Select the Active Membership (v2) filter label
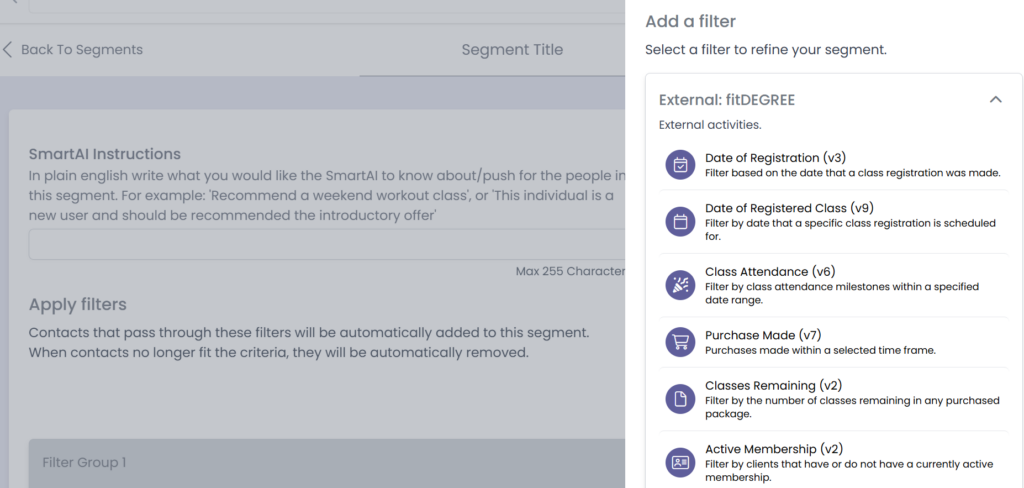Viewport: 1024px width, 488px height. 773,449
